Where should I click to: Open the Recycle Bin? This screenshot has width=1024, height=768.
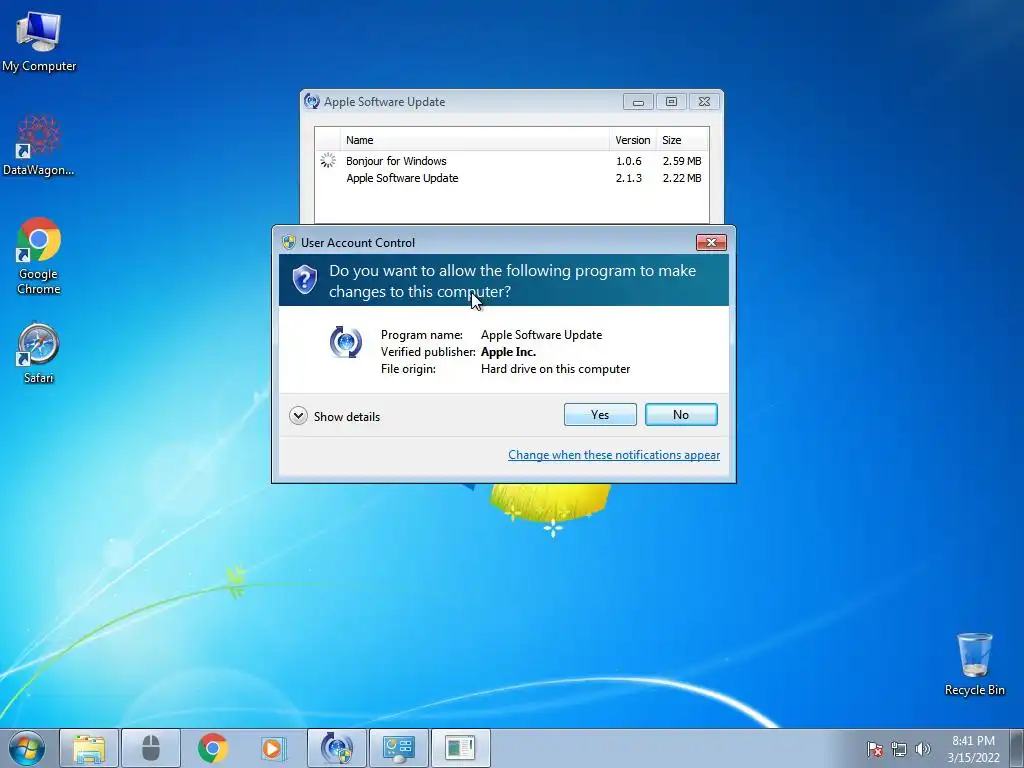(974, 664)
